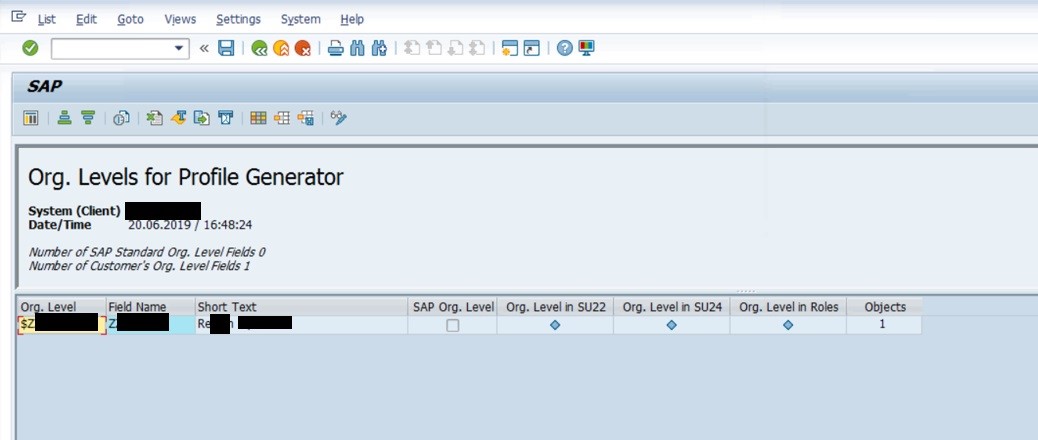Click inside the transaction command input field
This screenshot has height=440, width=1038.
point(110,48)
